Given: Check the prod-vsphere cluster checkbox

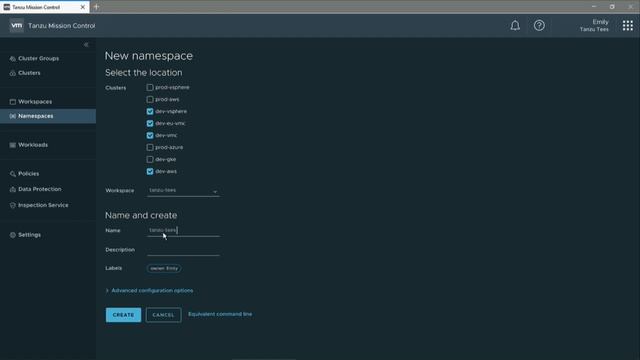Looking at the screenshot, I should (150, 87).
